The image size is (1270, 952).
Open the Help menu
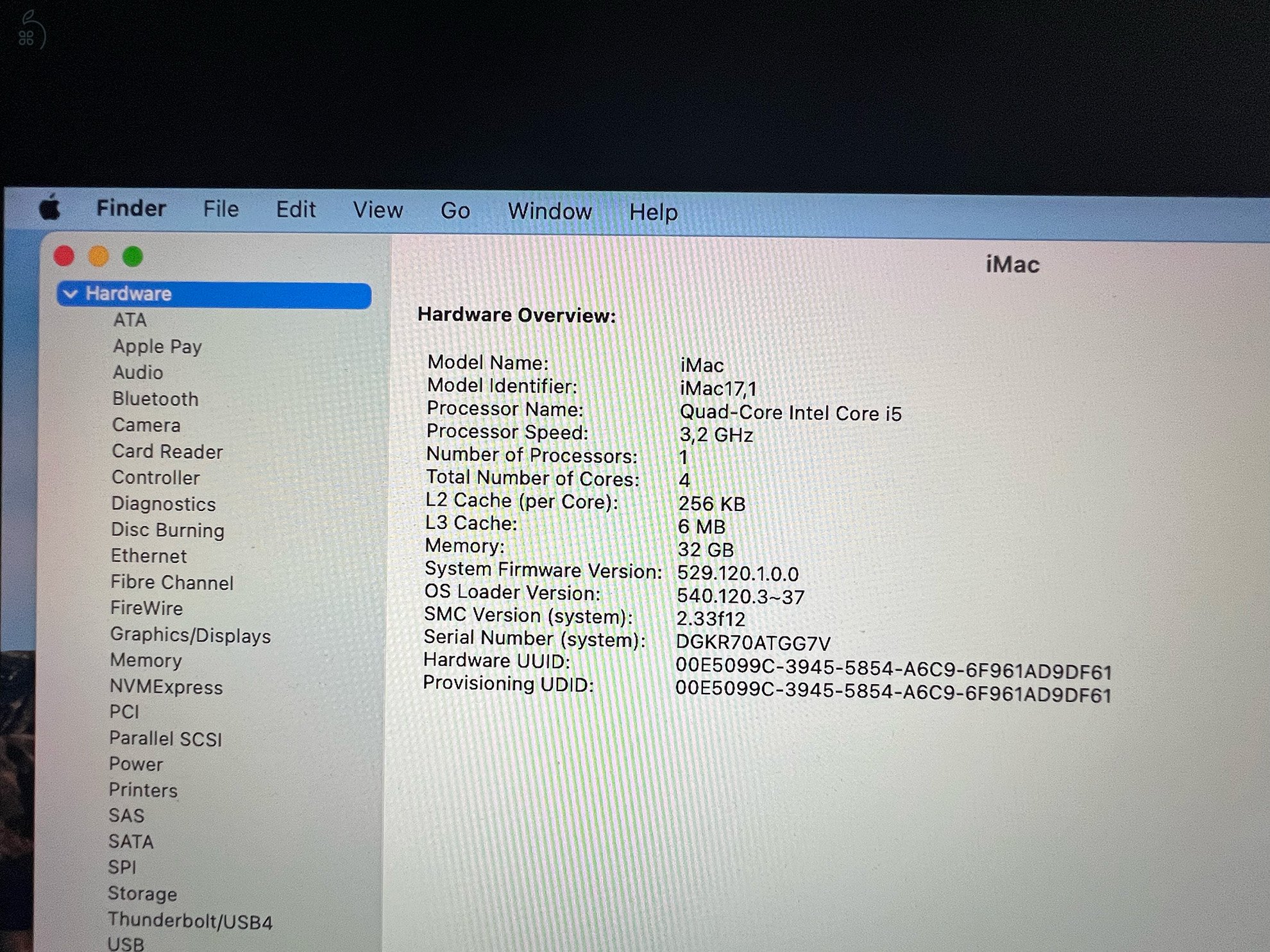653,212
